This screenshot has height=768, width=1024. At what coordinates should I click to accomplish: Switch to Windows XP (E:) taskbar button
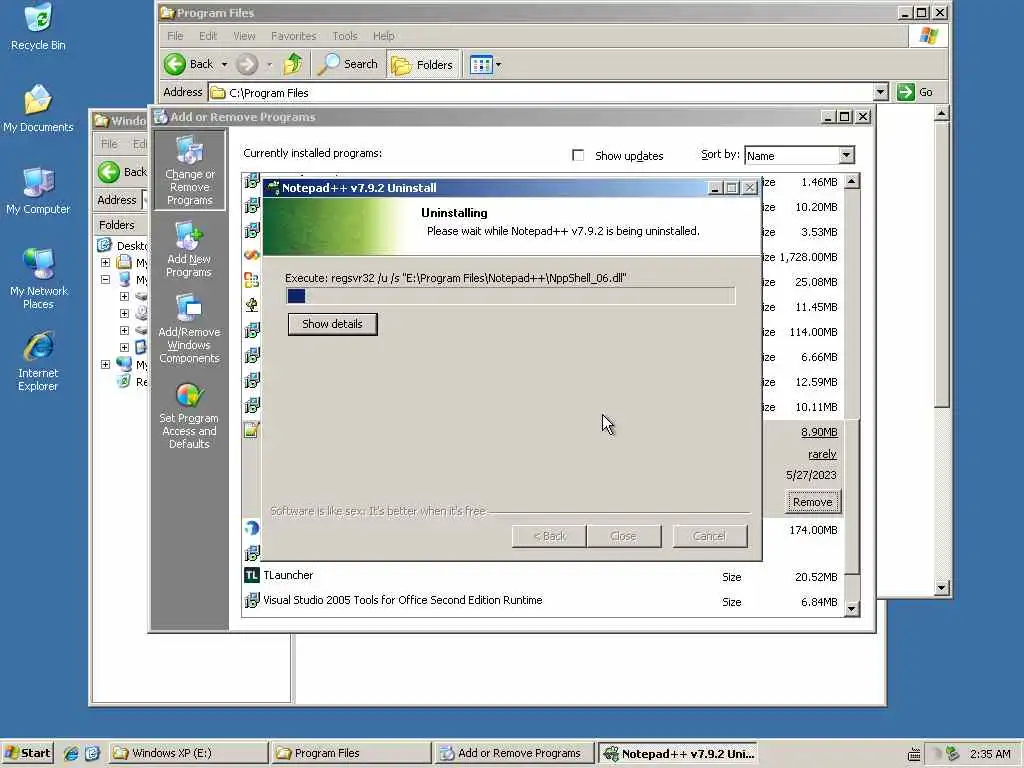pos(187,753)
